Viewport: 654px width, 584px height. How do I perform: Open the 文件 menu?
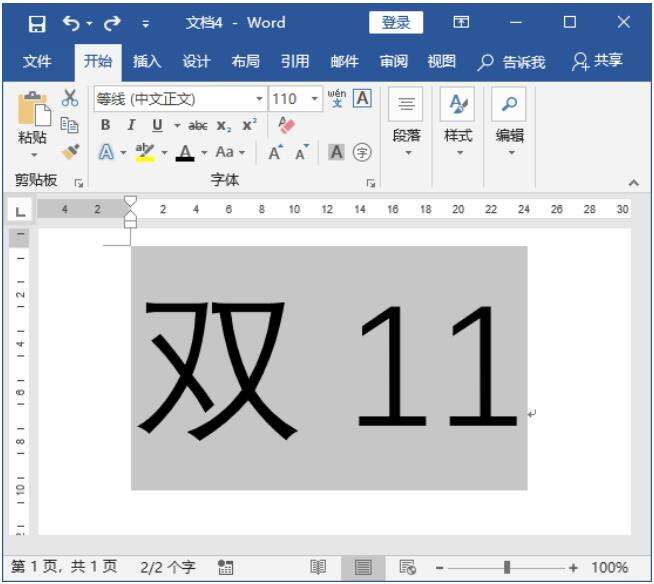point(37,62)
